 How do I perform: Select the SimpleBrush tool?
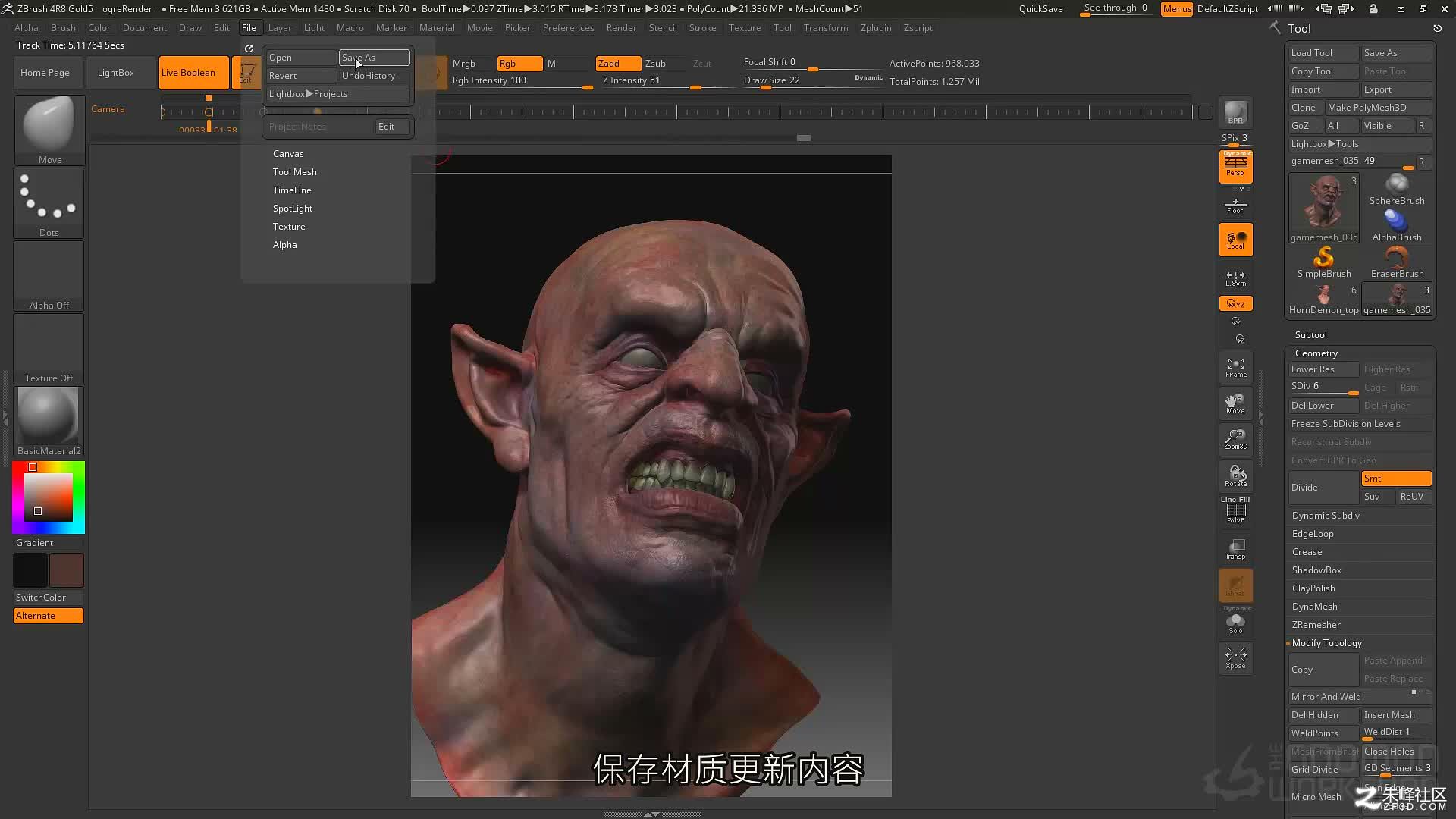coord(1323,262)
